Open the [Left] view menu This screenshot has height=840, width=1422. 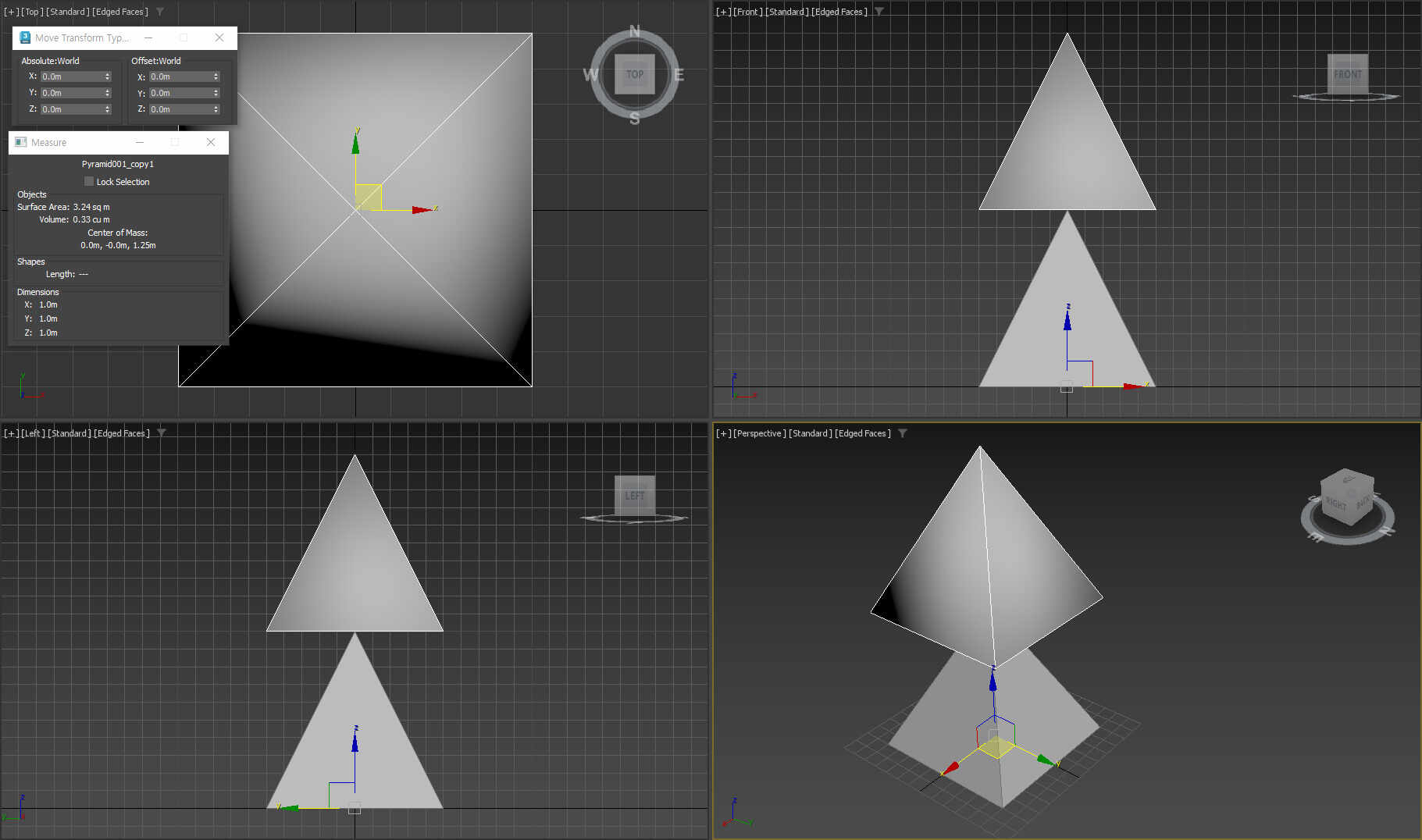point(33,433)
